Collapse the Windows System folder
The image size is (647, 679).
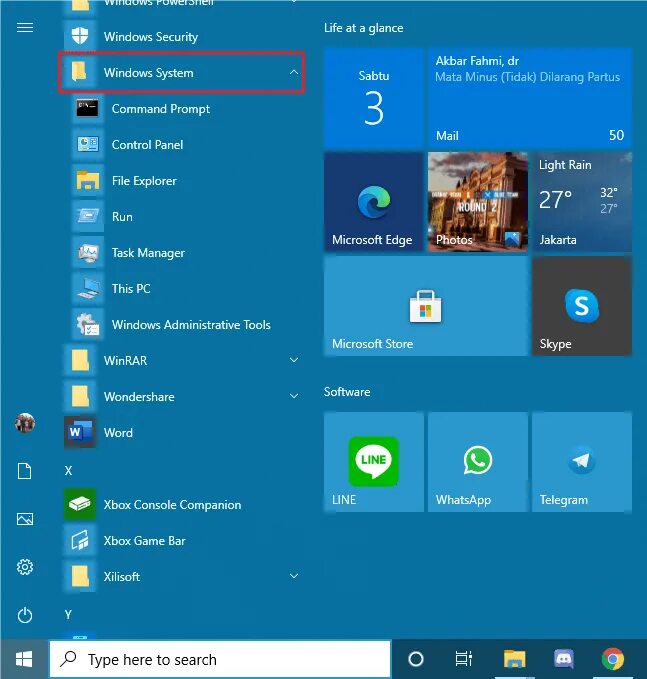click(294, 72)
